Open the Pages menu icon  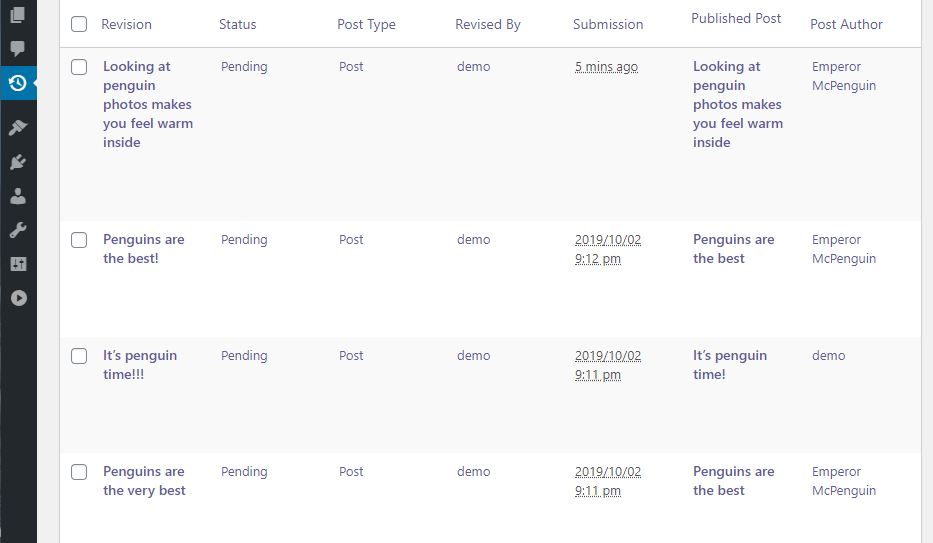coord(18,15)
